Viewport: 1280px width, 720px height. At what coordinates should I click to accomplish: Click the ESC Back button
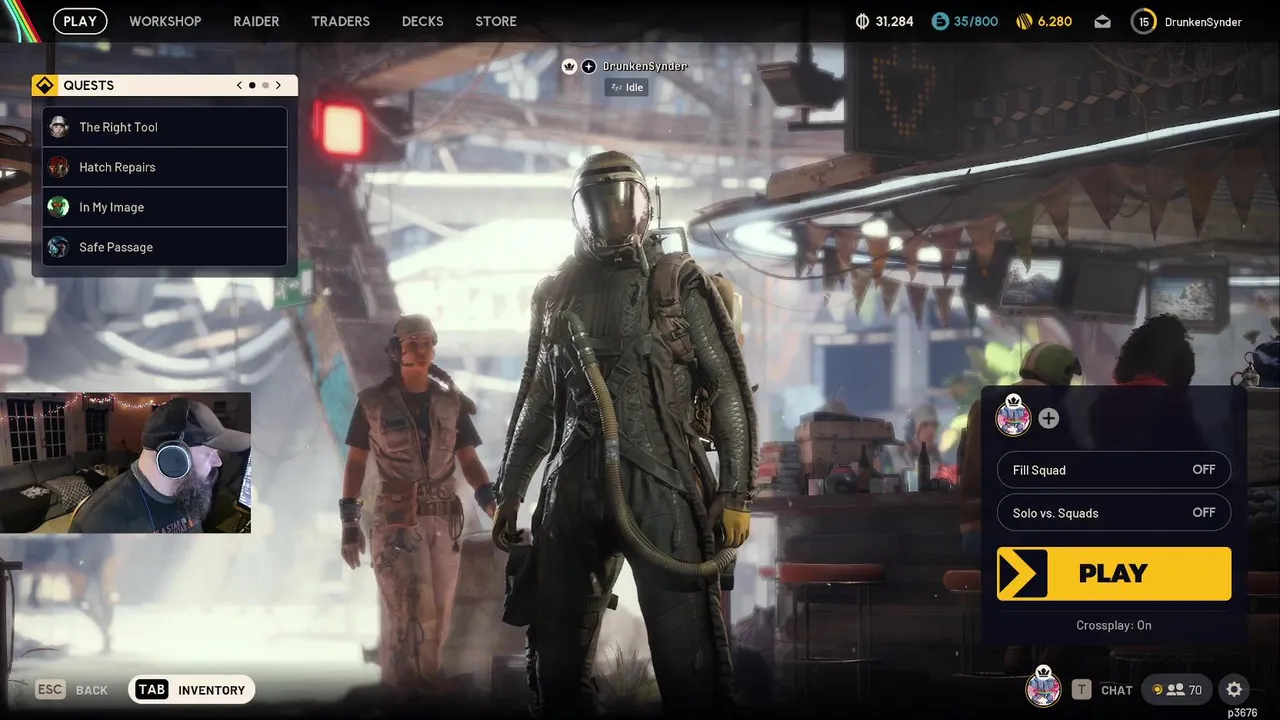pos(71,690)
